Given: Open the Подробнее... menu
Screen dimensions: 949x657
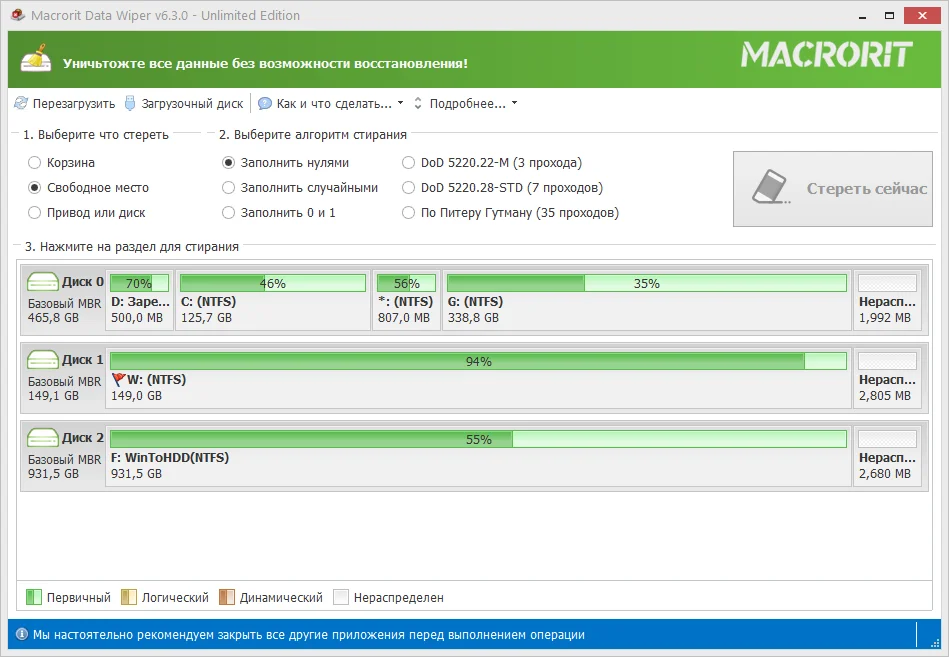Looking at the screenshot, I should point(467,103).
